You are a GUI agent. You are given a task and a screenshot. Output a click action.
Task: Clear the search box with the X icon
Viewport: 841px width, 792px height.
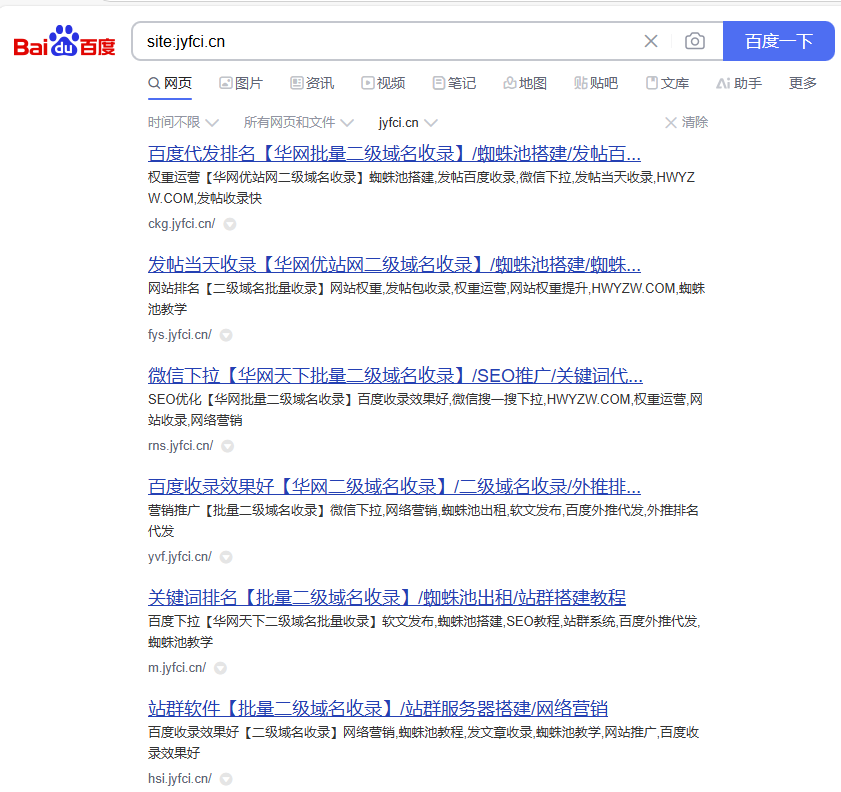click(651, 41)
